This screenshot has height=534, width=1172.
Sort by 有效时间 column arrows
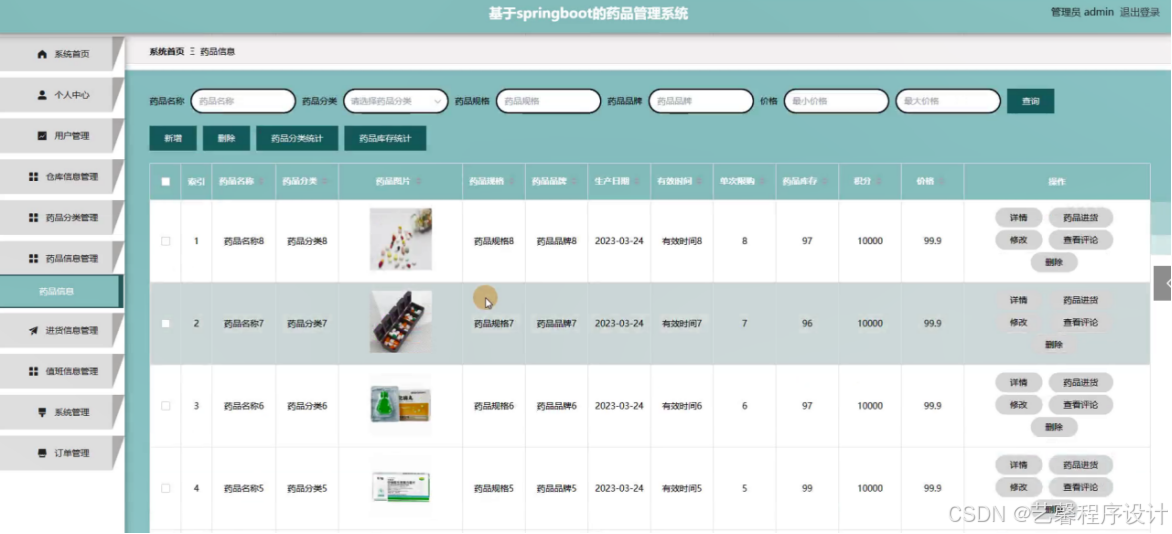pos(700,182)
